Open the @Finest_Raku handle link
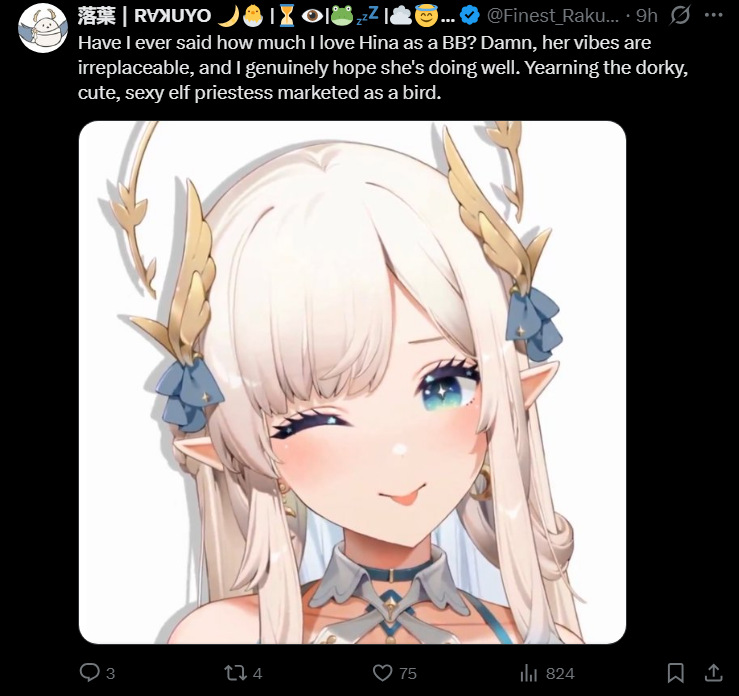 552,16
